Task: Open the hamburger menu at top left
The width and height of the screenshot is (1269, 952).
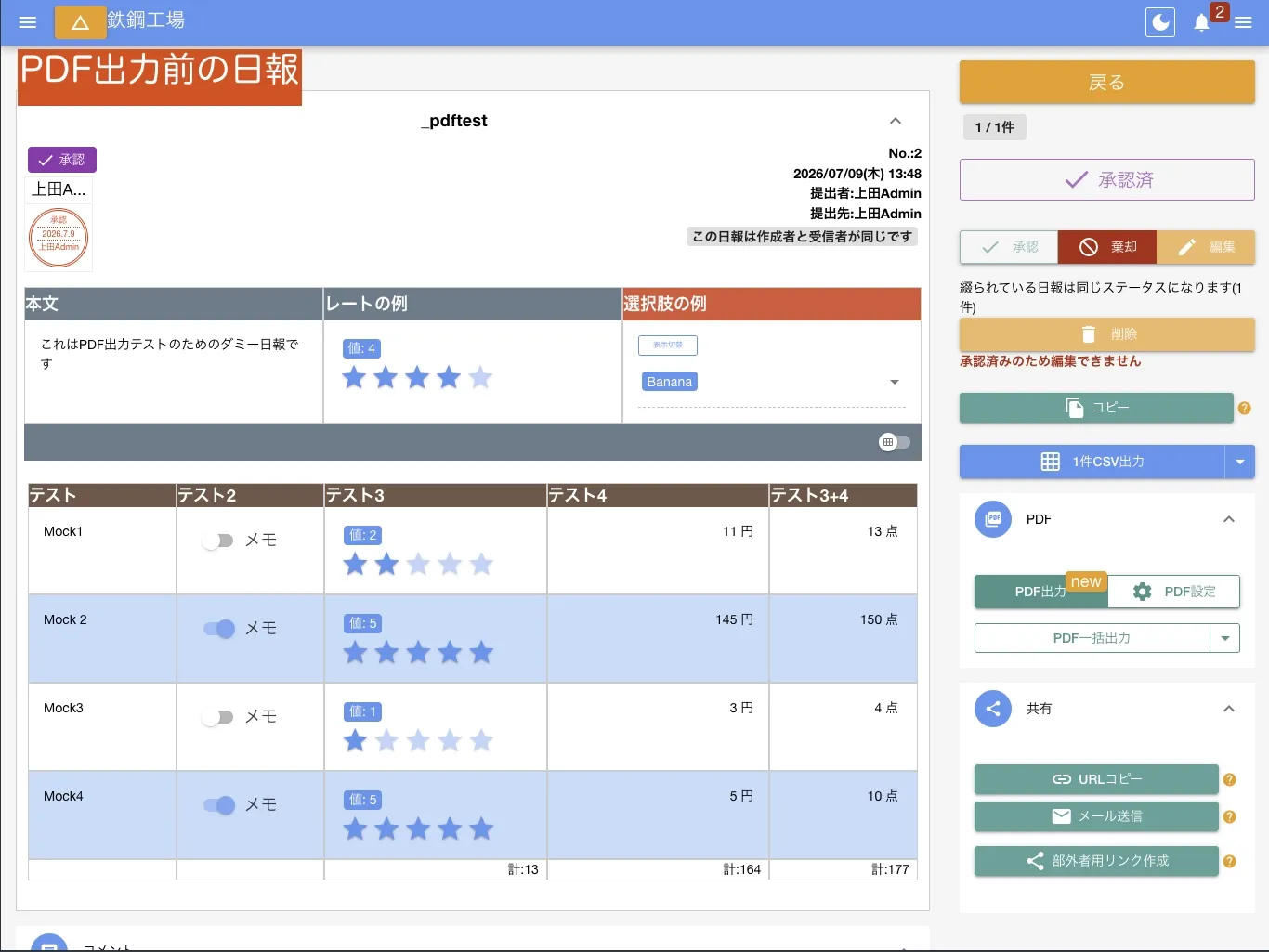Action: pyautogui.click(x=28, y=22)
